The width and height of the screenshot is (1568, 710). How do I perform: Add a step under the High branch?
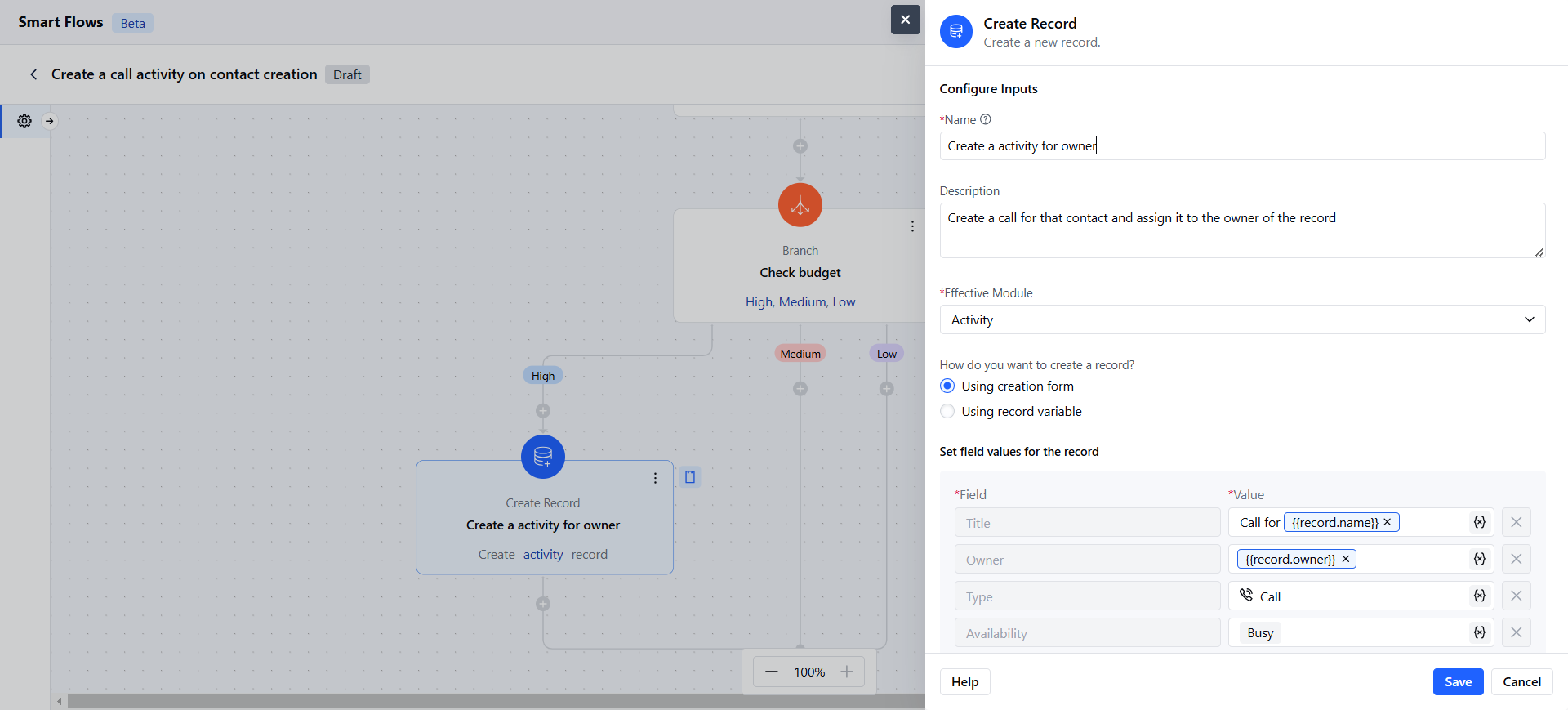tap(543, 411)
